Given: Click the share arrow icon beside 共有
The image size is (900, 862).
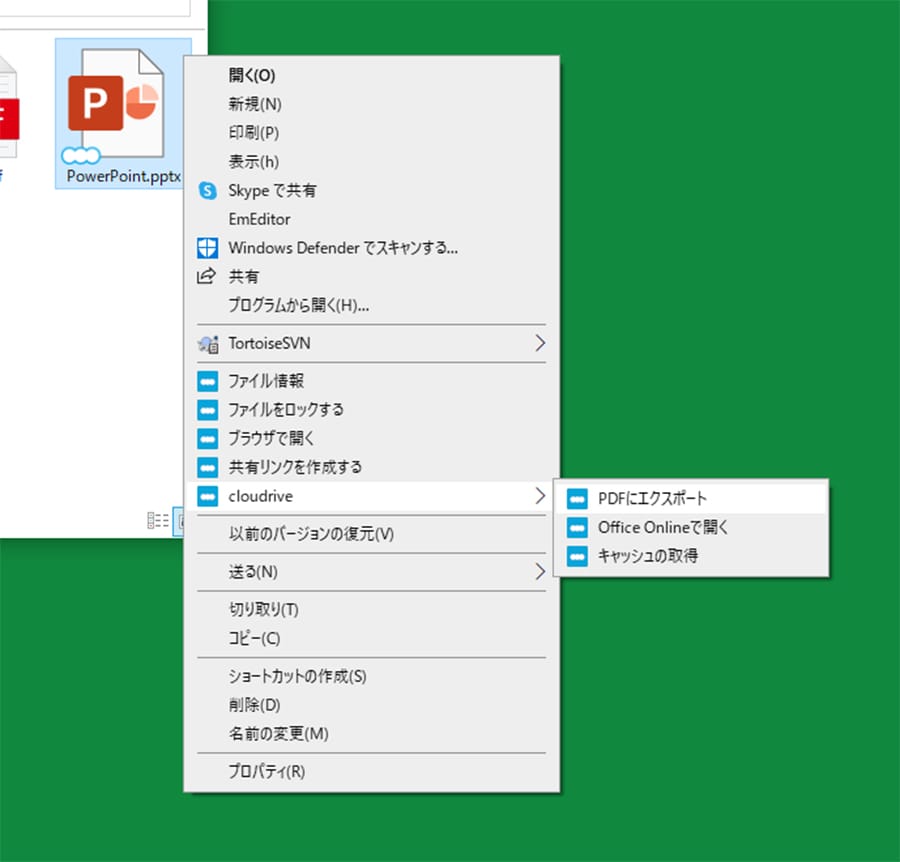Looking at the screenshot, I should [207, 277].
